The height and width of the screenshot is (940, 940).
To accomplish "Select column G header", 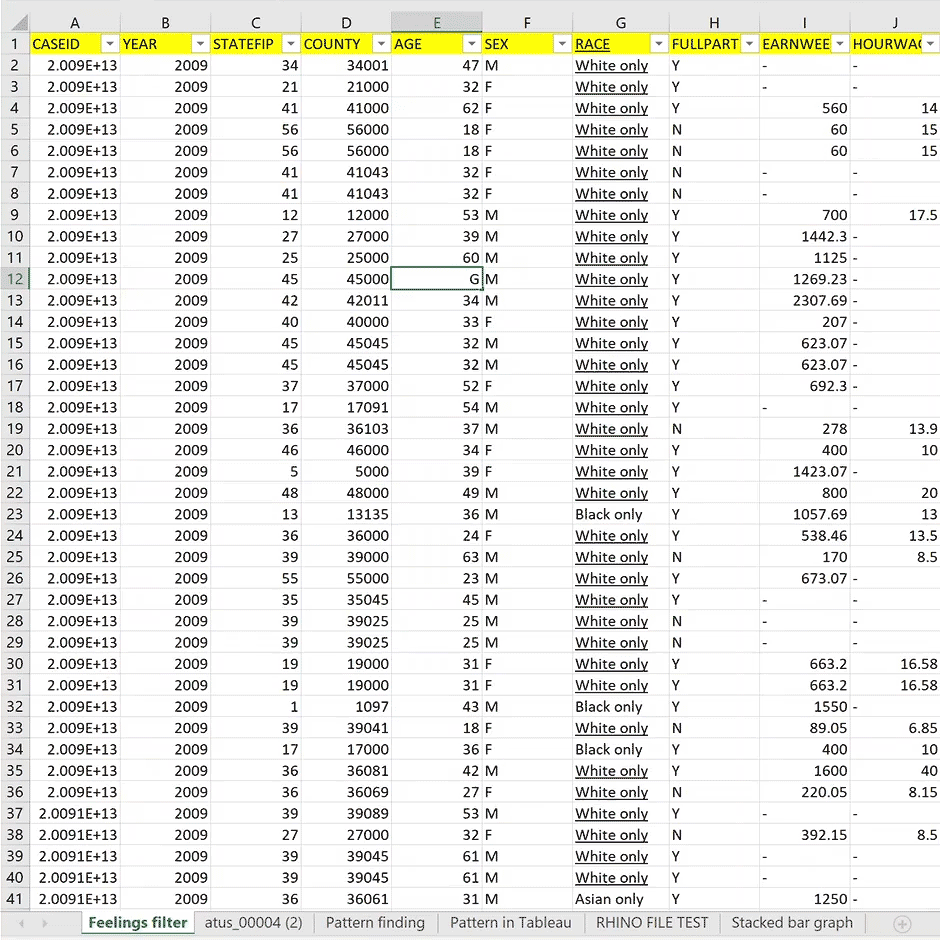I will coord(620,23).
